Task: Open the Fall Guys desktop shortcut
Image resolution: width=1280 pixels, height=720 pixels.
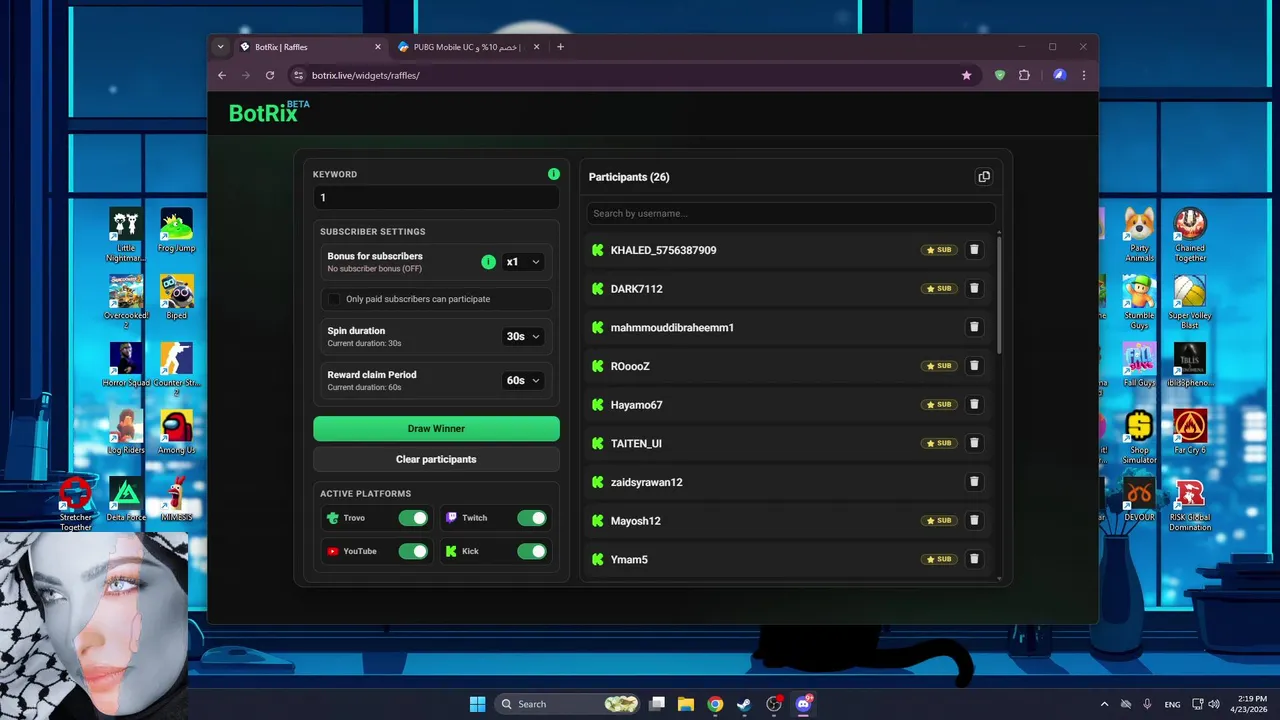Action: point(1138,365)
